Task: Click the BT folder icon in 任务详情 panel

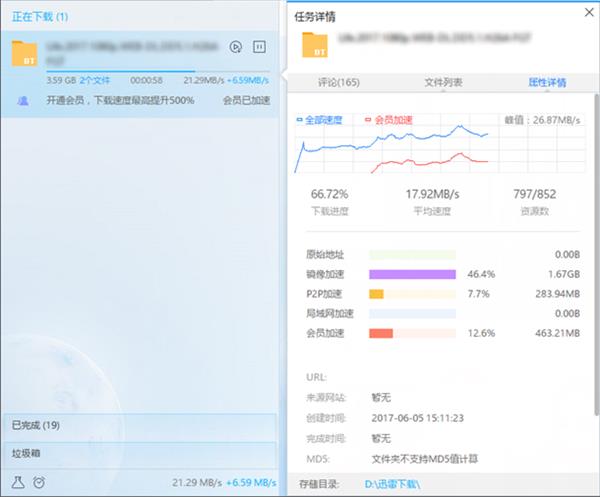Action: [x=319, y=46]
